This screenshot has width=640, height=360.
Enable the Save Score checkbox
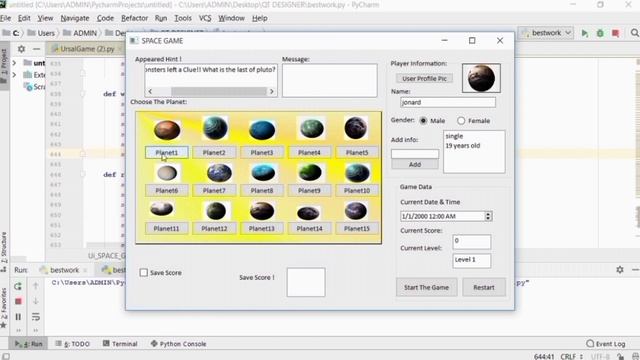click(144, 272)
